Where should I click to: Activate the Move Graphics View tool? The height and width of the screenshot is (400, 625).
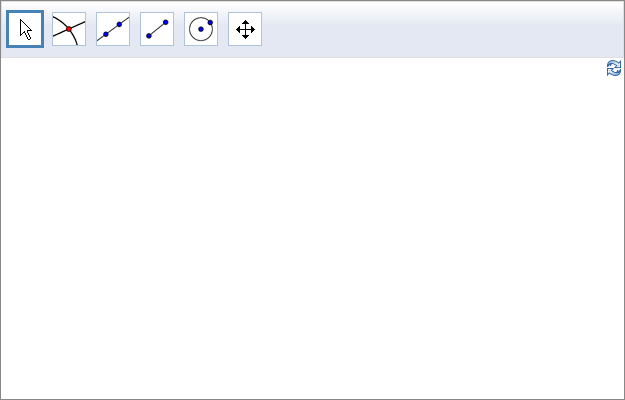tap(245, 29)
